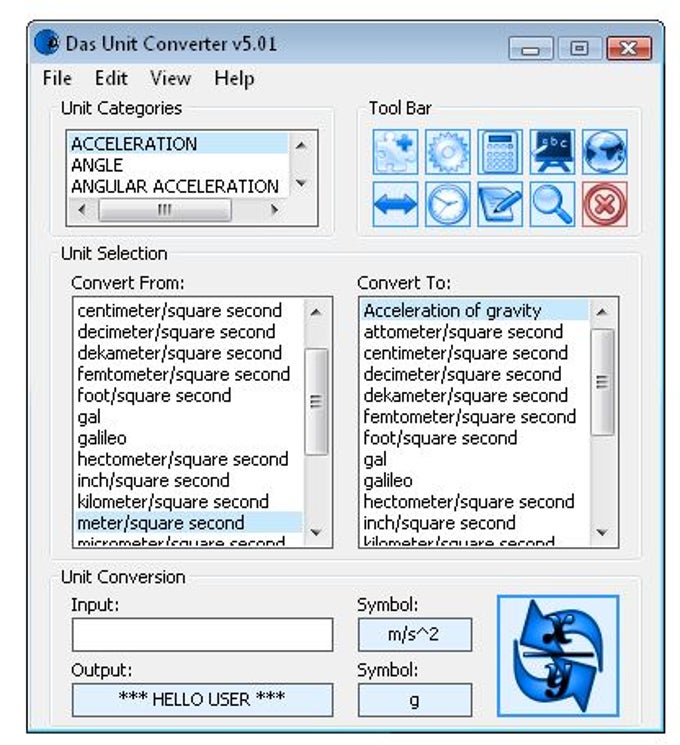Click left arrow of categories horizontal scrollbar

click(x=82, y=210)
